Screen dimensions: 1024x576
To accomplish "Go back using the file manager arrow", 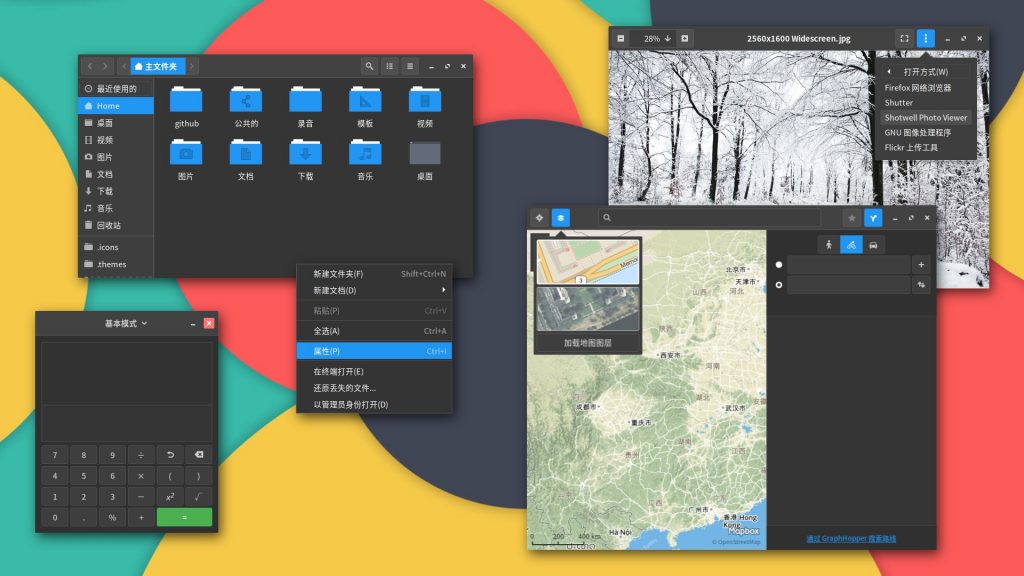I will [x=91, y=65].
